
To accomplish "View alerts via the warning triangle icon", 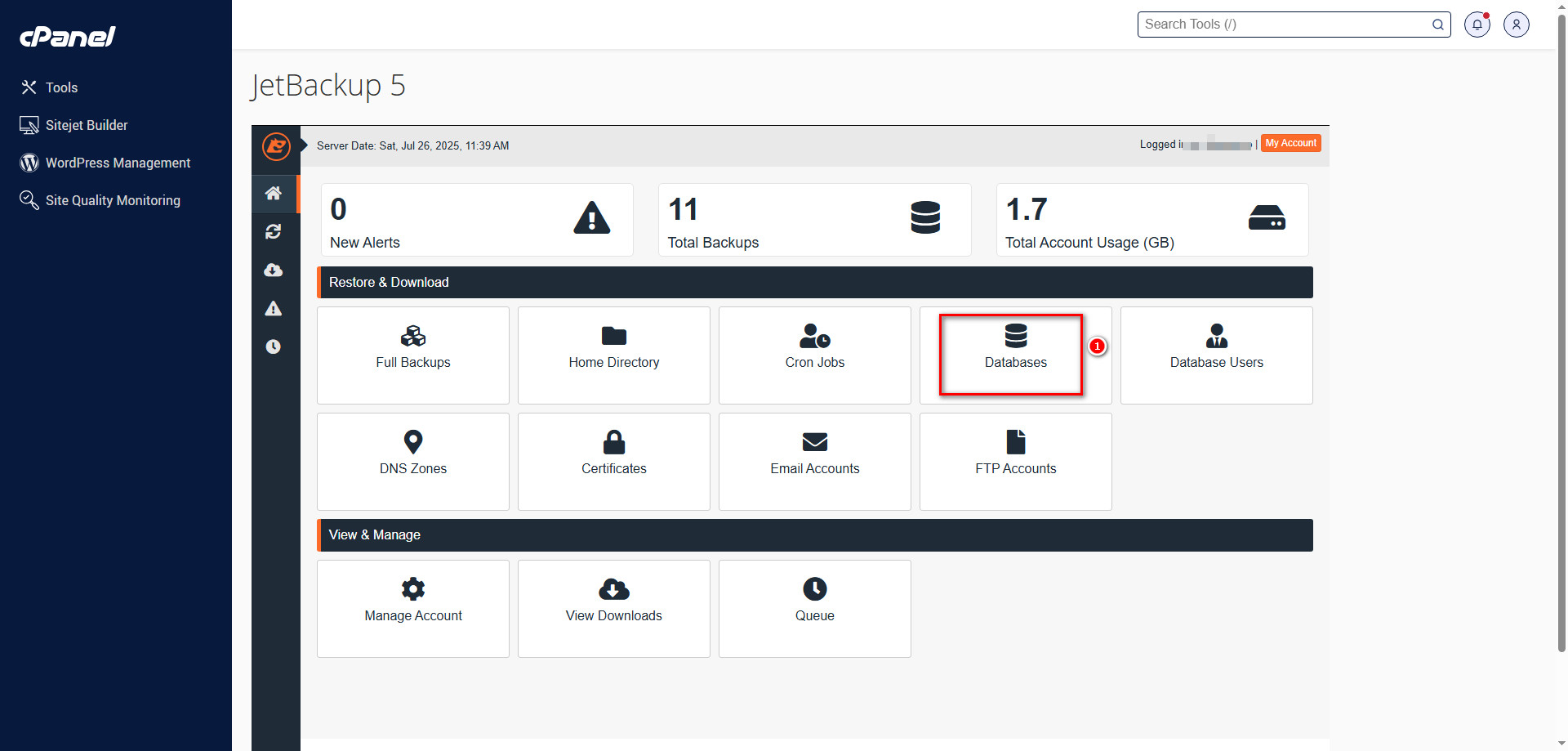I will point(274,308).
